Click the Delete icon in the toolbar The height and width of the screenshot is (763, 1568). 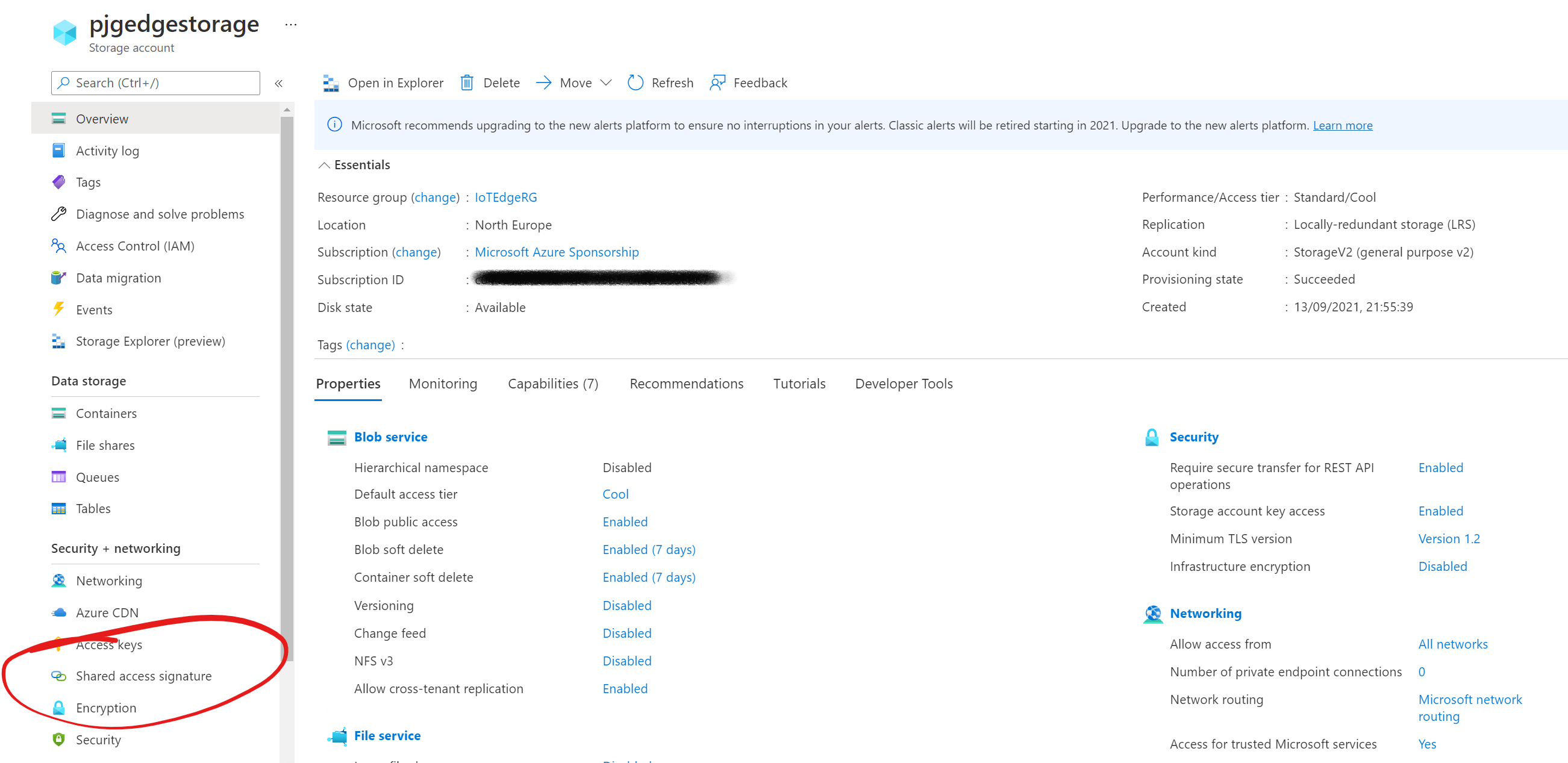click(467, 82)
